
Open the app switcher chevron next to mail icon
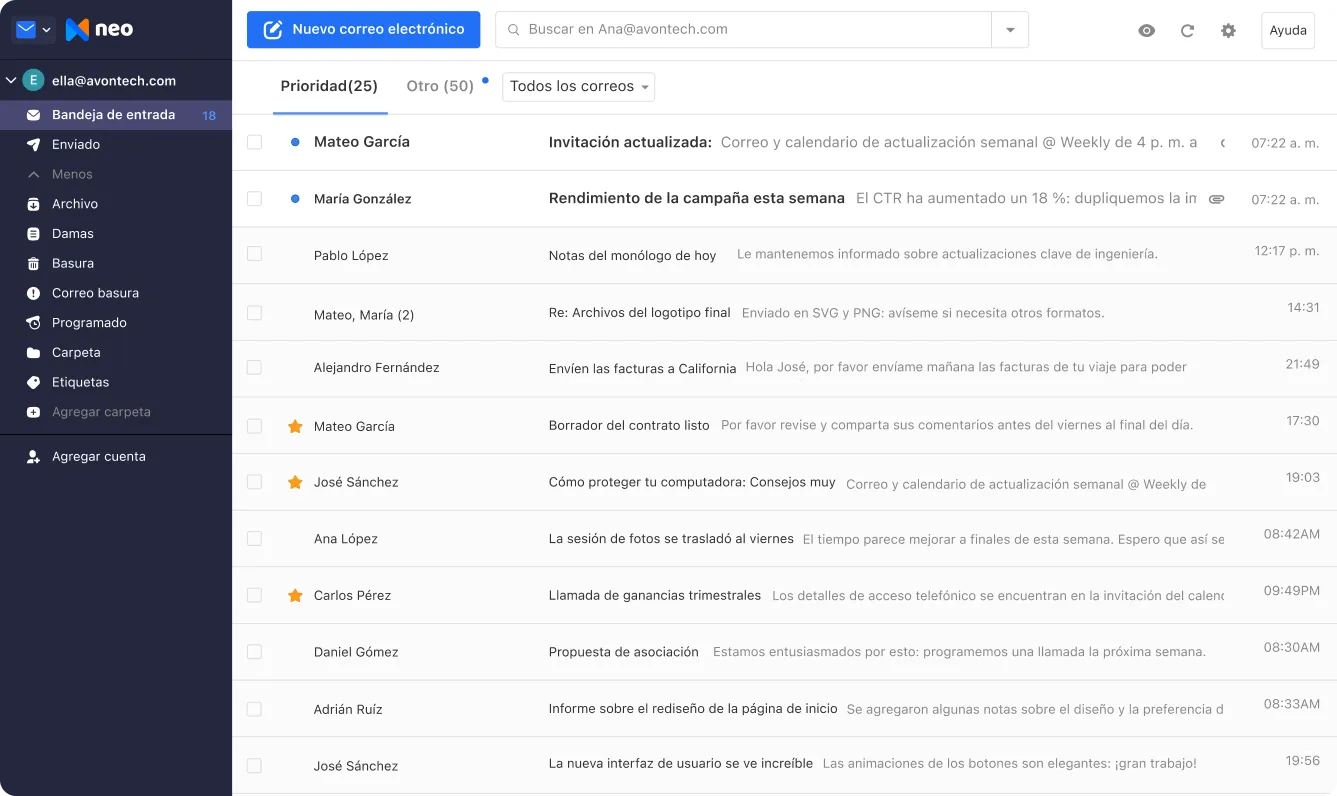(x=46, y=30)
